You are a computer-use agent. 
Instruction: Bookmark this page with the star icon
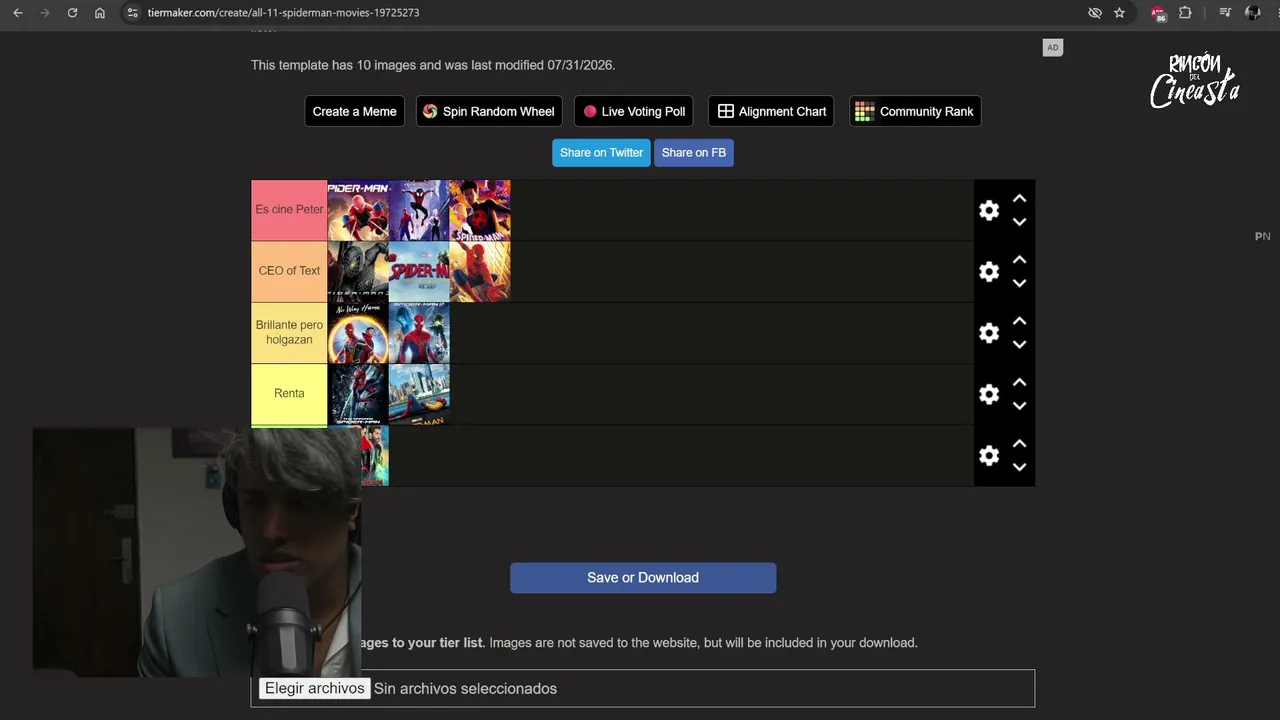click(1119, 13)
